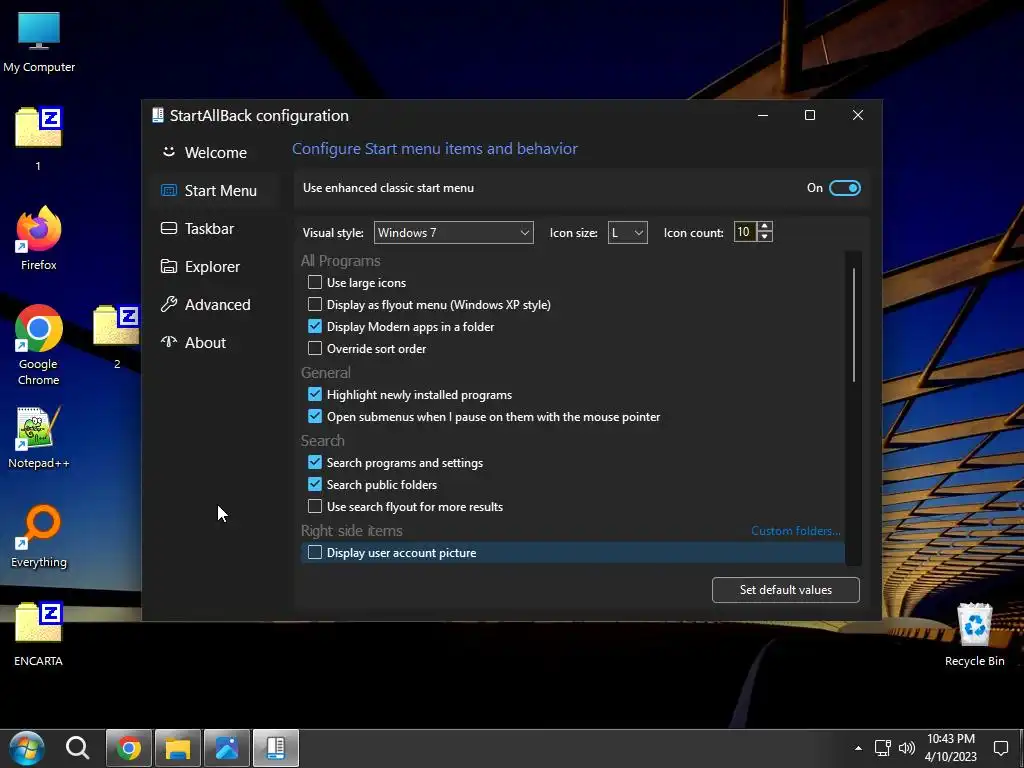This screenshot has height=768, width=1024.
Task: Uncheck Display Modern apps in a folder
Action: coord(315,326)
